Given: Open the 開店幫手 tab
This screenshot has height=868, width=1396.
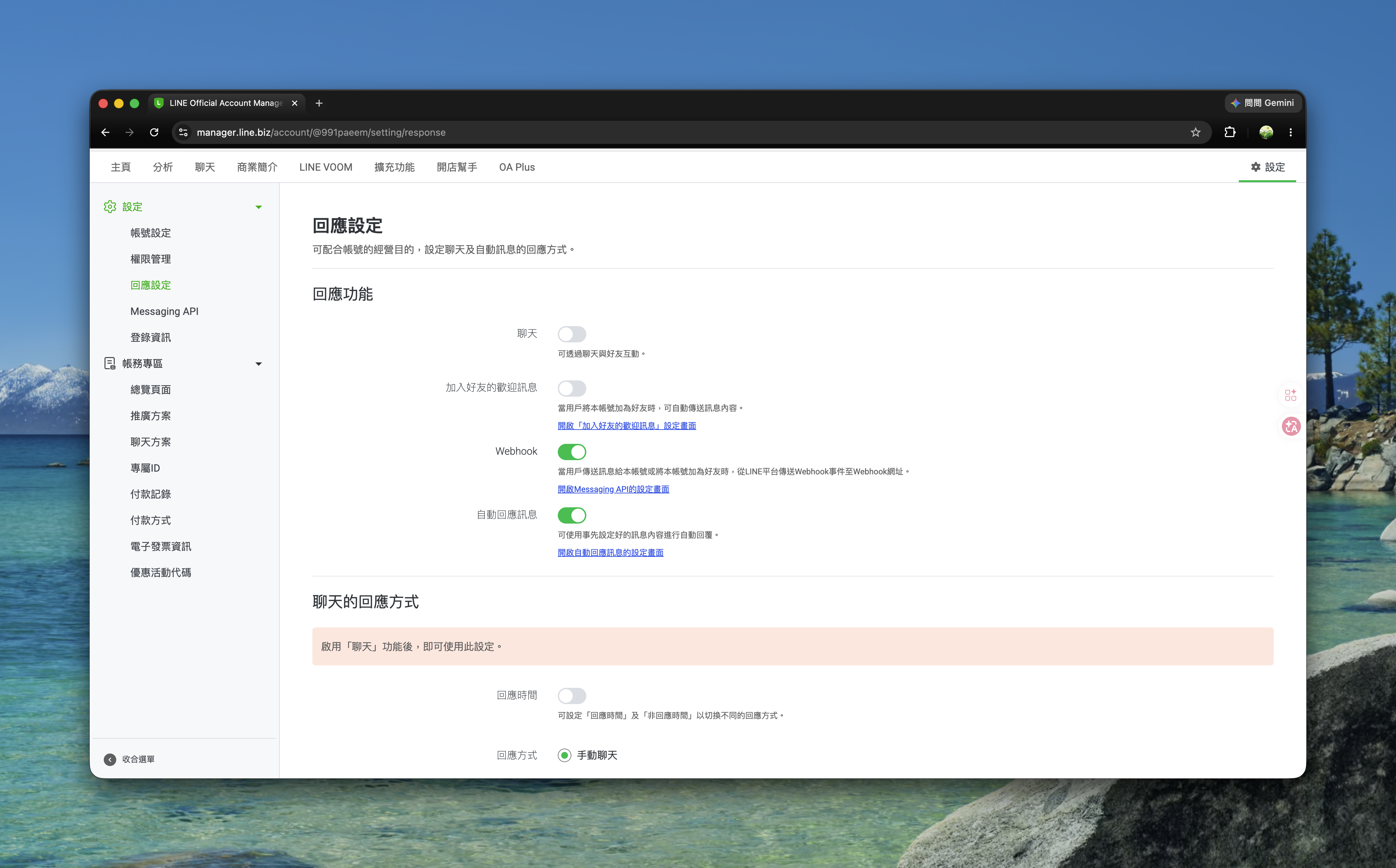Looking at the screenshot, I should (457, 167).
